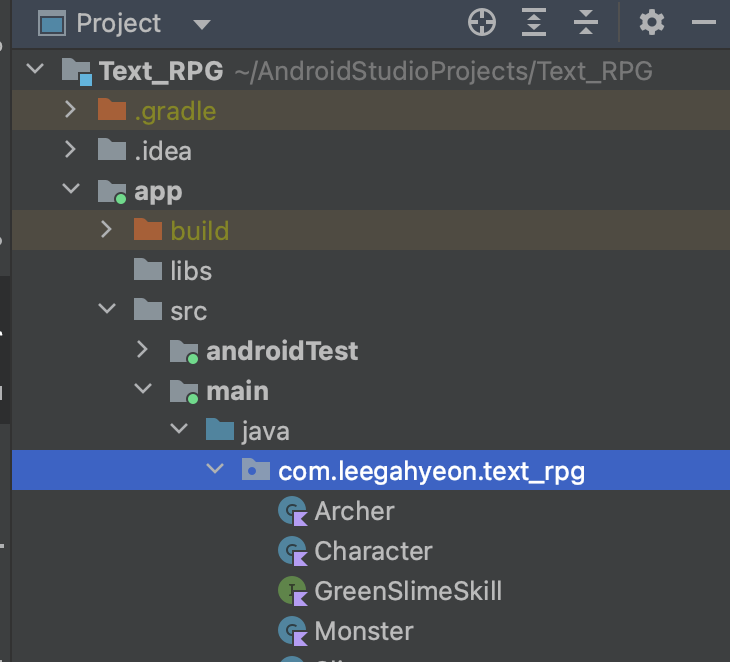This screenshot has width=730, height=662.
Task: Select the app module label
Action: coord(158,192)
